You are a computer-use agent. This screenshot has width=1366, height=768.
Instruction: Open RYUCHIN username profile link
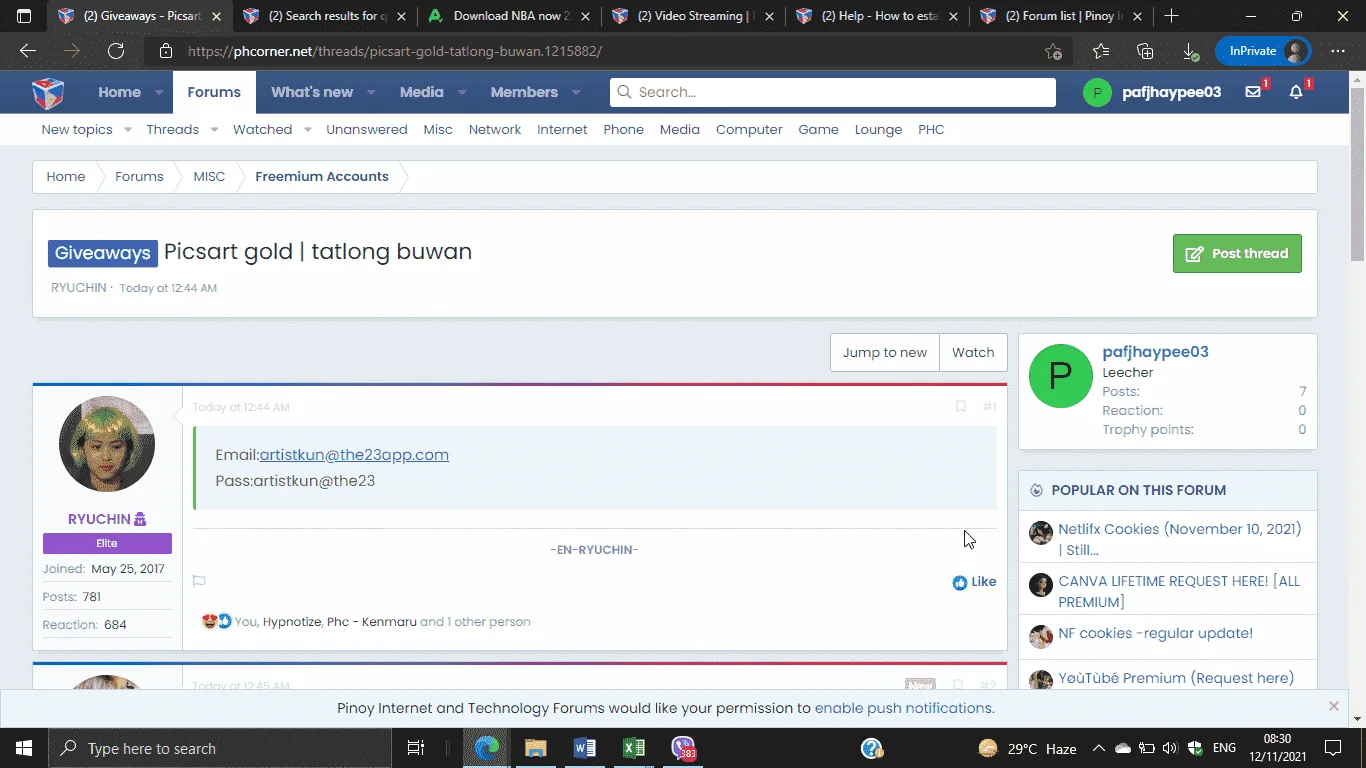tap(99, 519)
